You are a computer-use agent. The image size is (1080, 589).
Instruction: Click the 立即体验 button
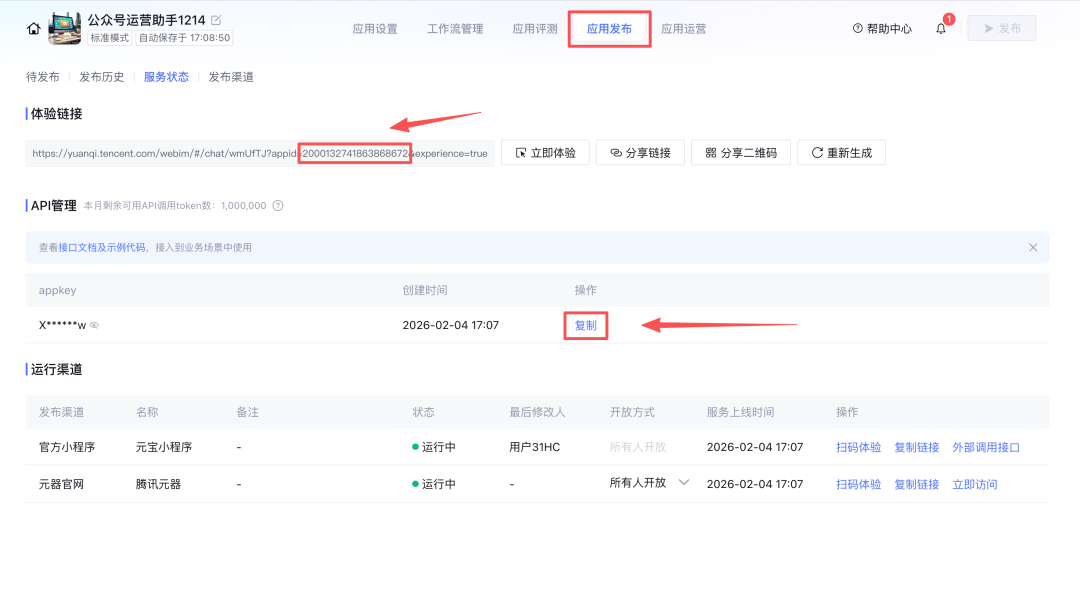tap(545, 153)
